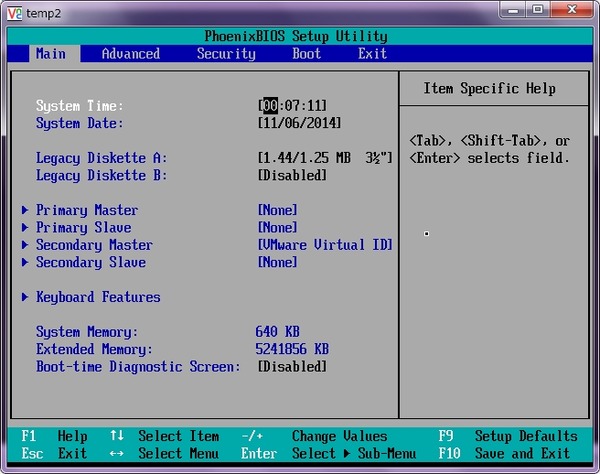Select the System Date value field
Screen dimensions: 600x474
point(299,123)
